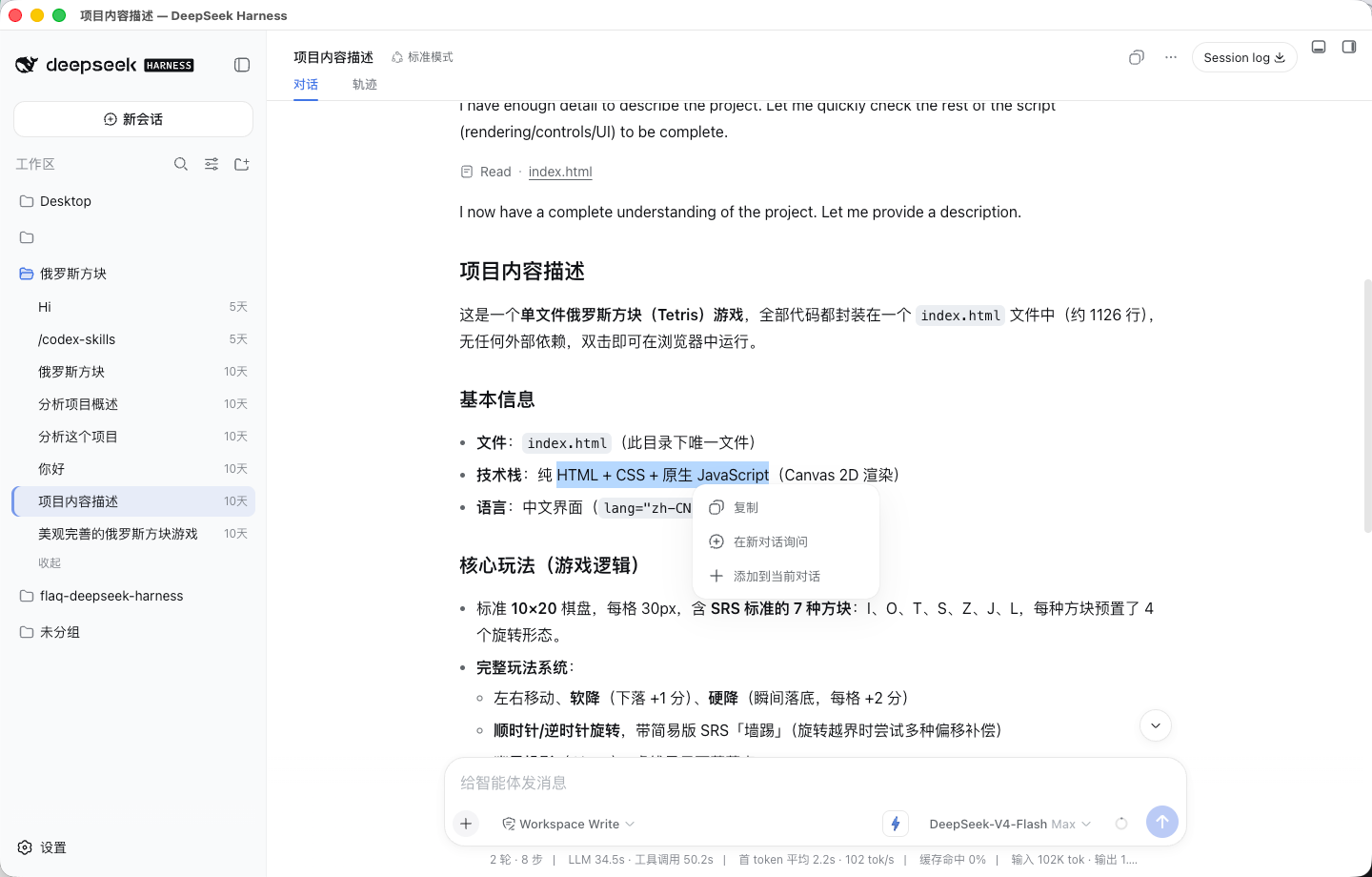Toggle the right side panel icon
1372x877 pixels.
(1349, 47)
